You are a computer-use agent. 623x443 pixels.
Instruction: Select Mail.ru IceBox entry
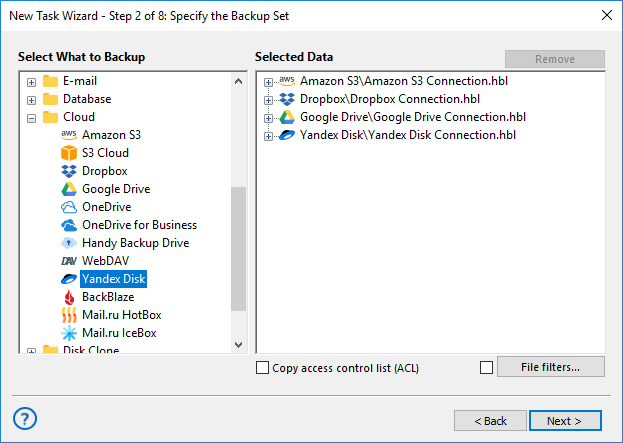tap(119, 333)
